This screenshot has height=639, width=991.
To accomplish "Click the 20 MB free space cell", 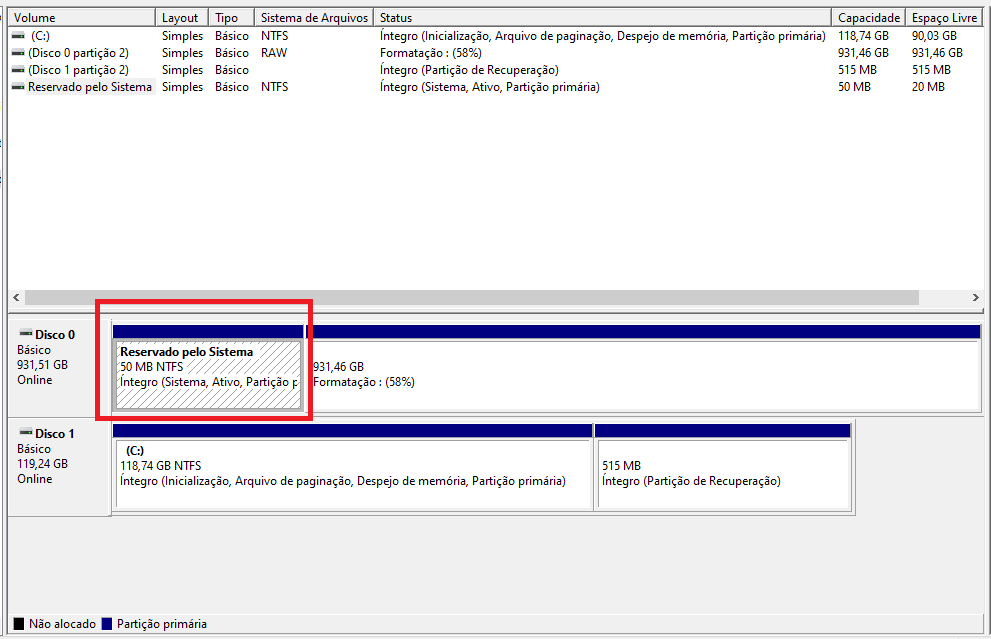I will point(928,87).
